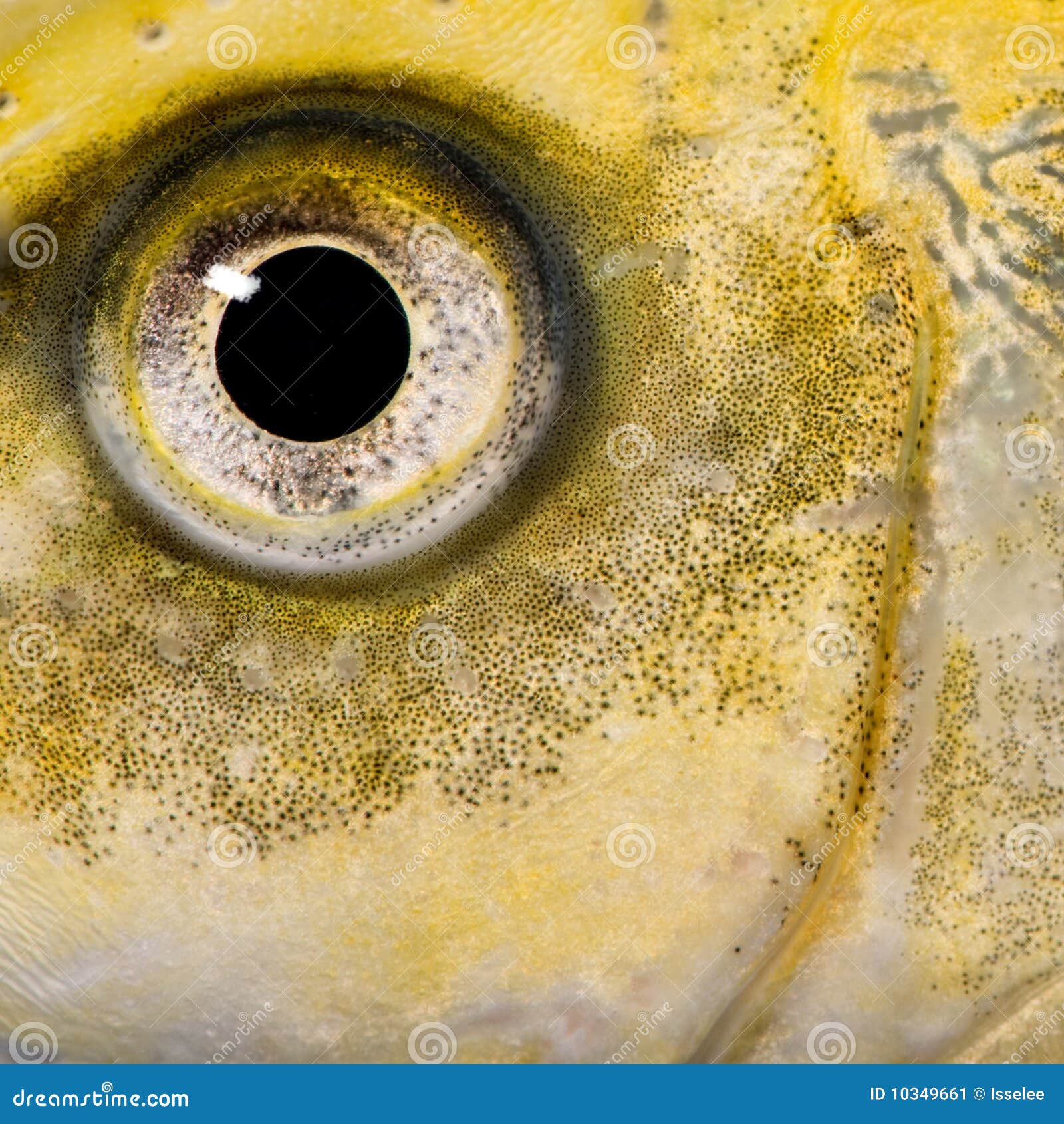This screenshot has width=1064, height=1124.
Task: Click the spiral mark above the blue footer bar
Action: click(831, 1044)
